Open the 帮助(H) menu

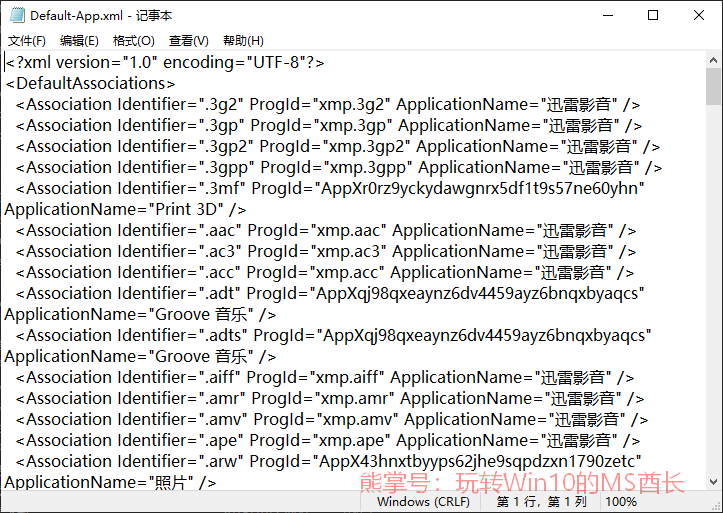tap(243, 41)
